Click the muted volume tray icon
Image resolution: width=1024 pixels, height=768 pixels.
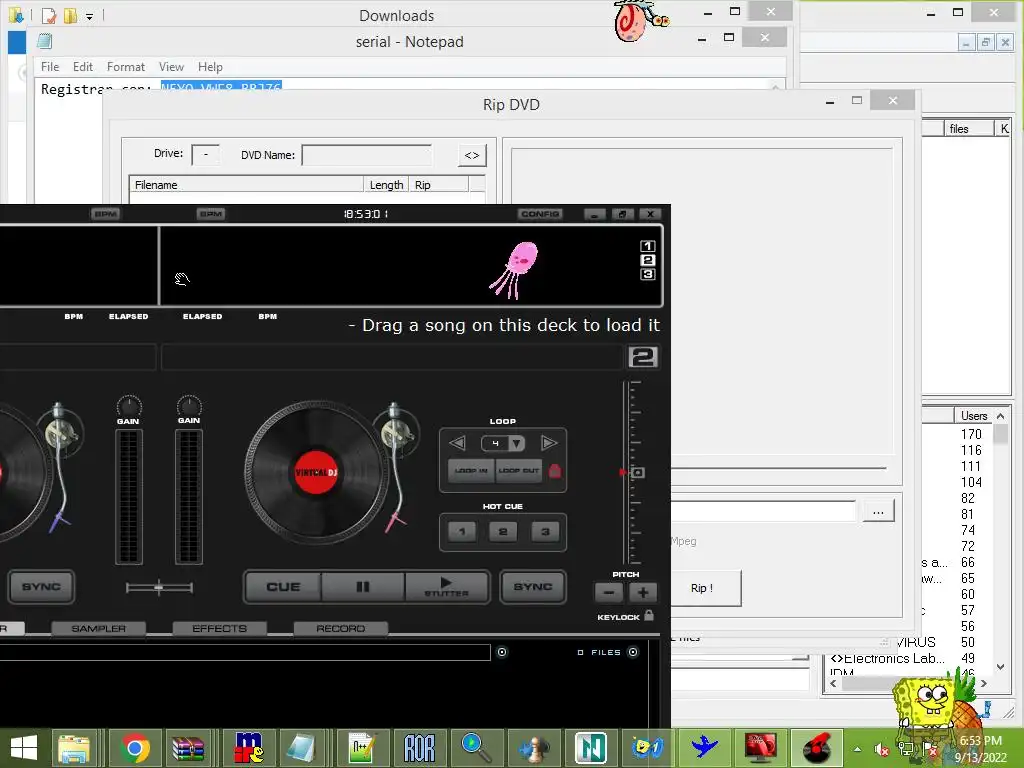point(882,749)
